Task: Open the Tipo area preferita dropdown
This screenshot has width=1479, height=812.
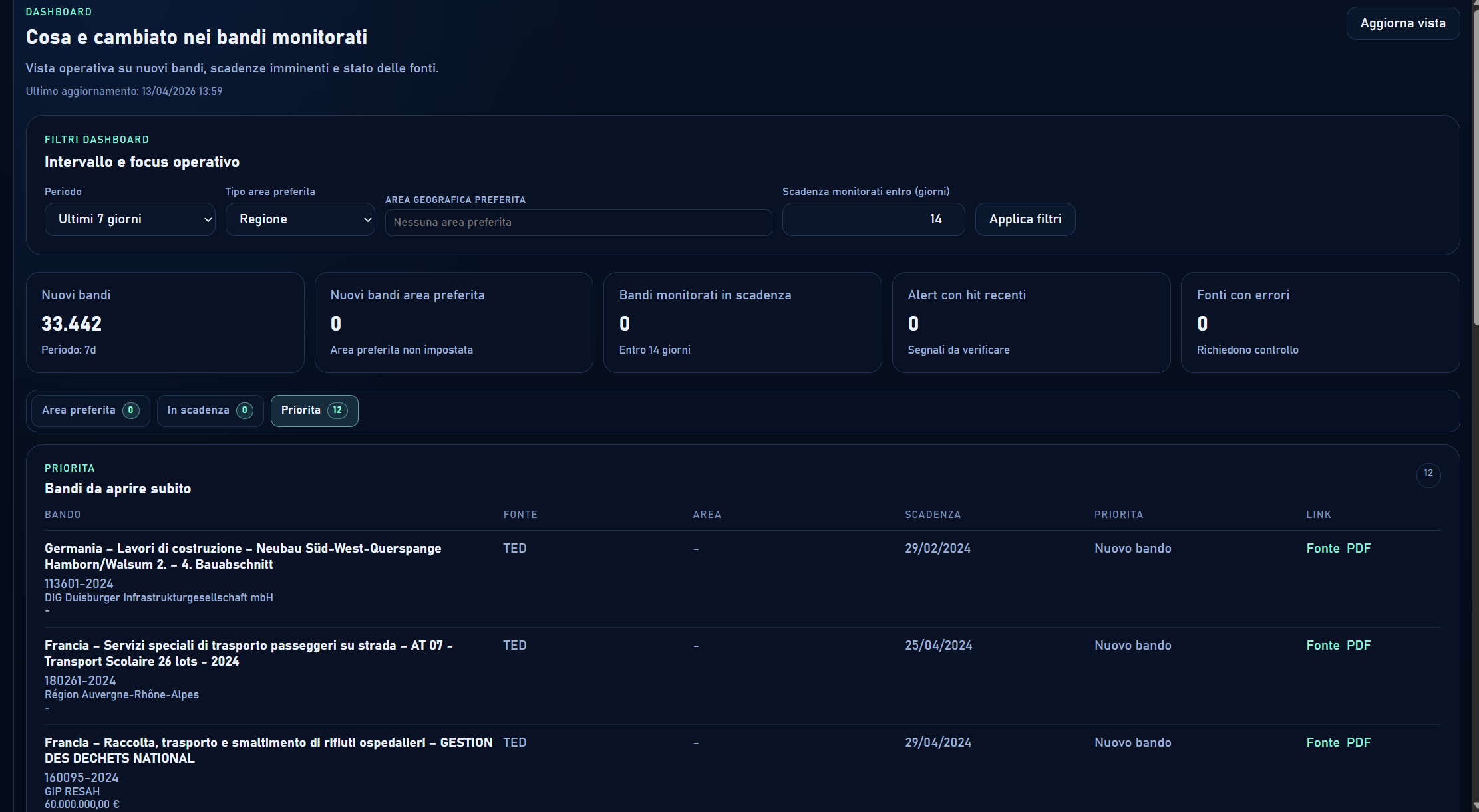Action: (300, 219)
